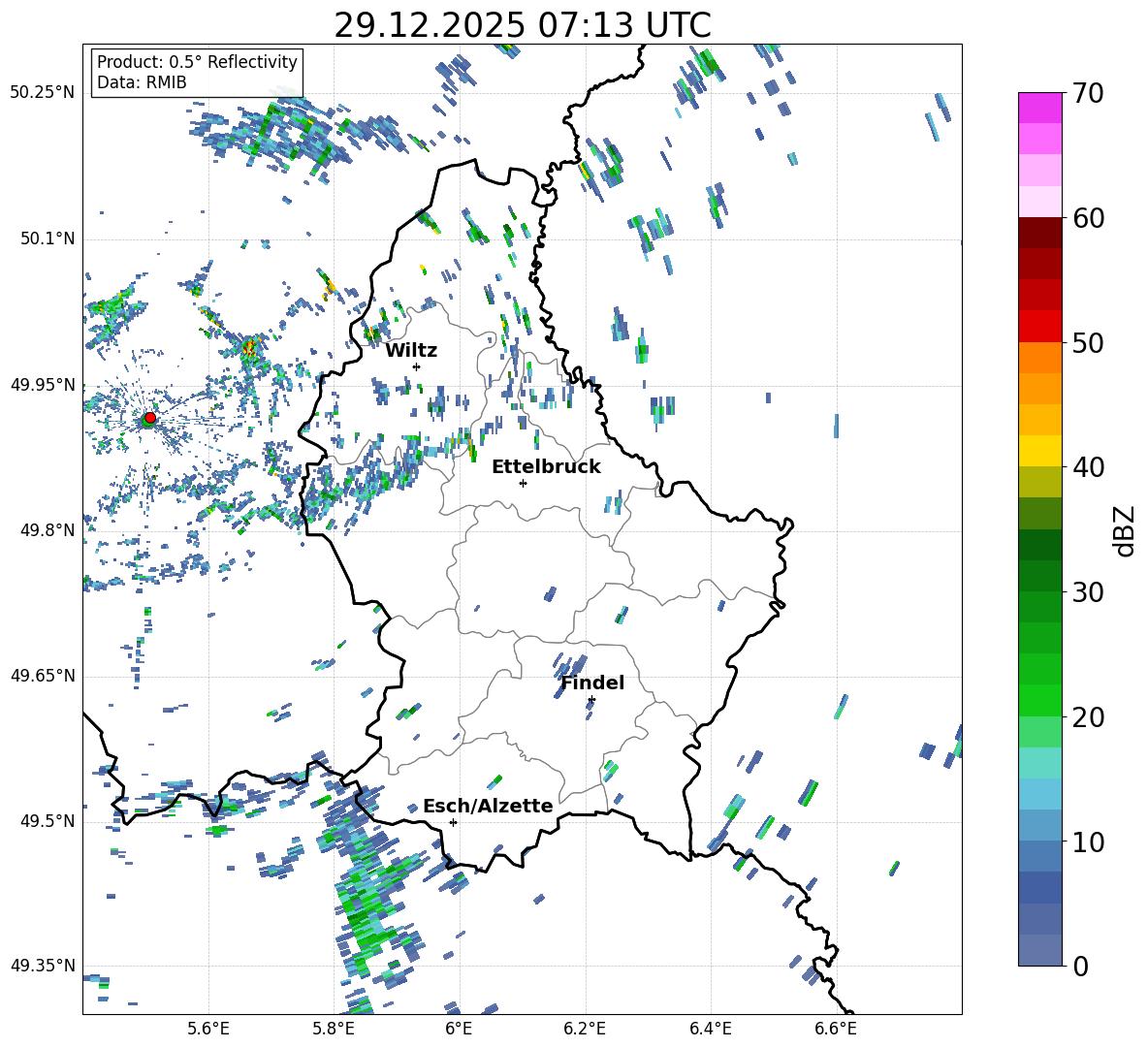Select the Ettelbruck city label

[546, 466]
